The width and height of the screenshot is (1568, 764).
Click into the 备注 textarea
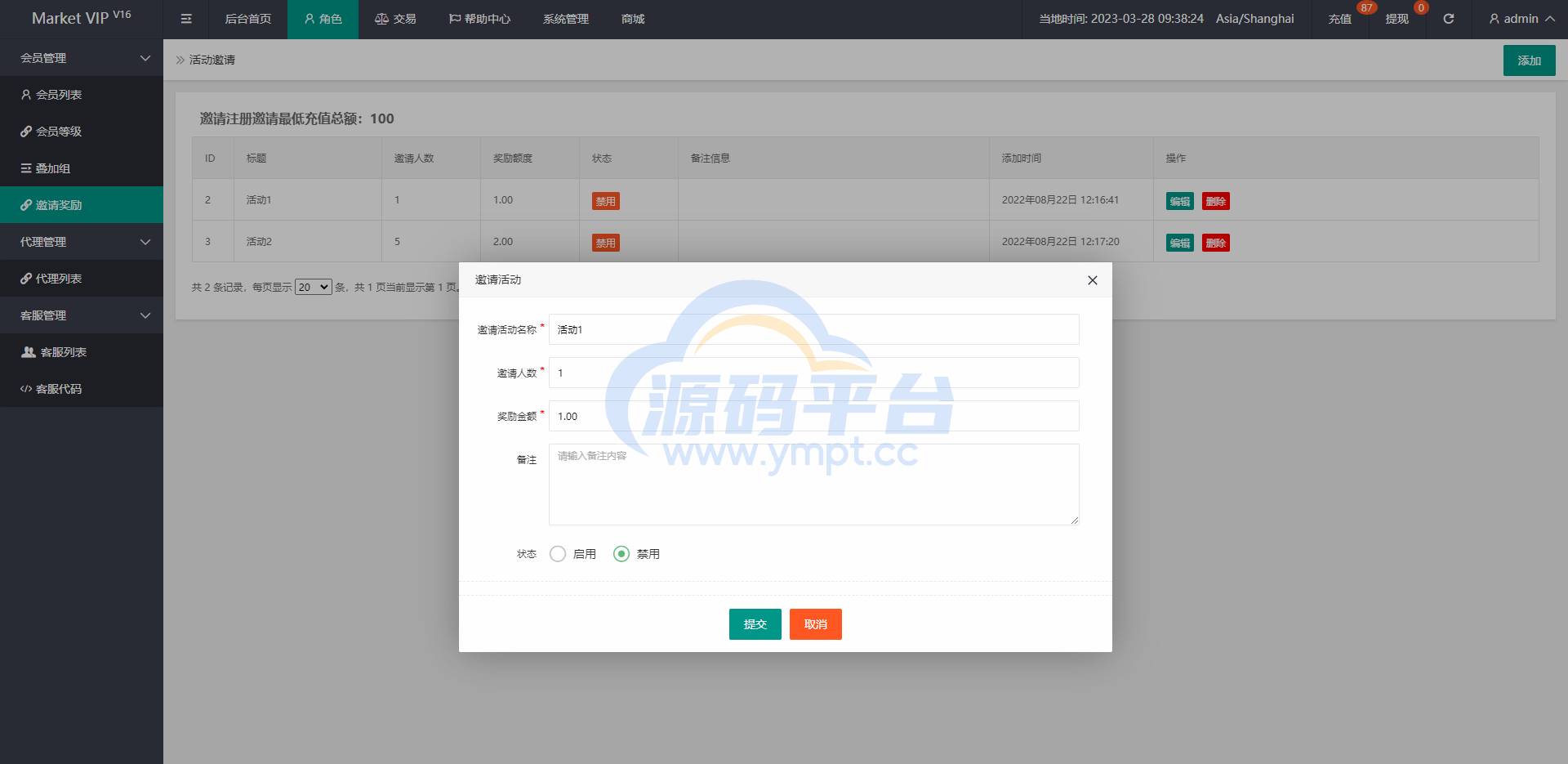coord(813,485)
